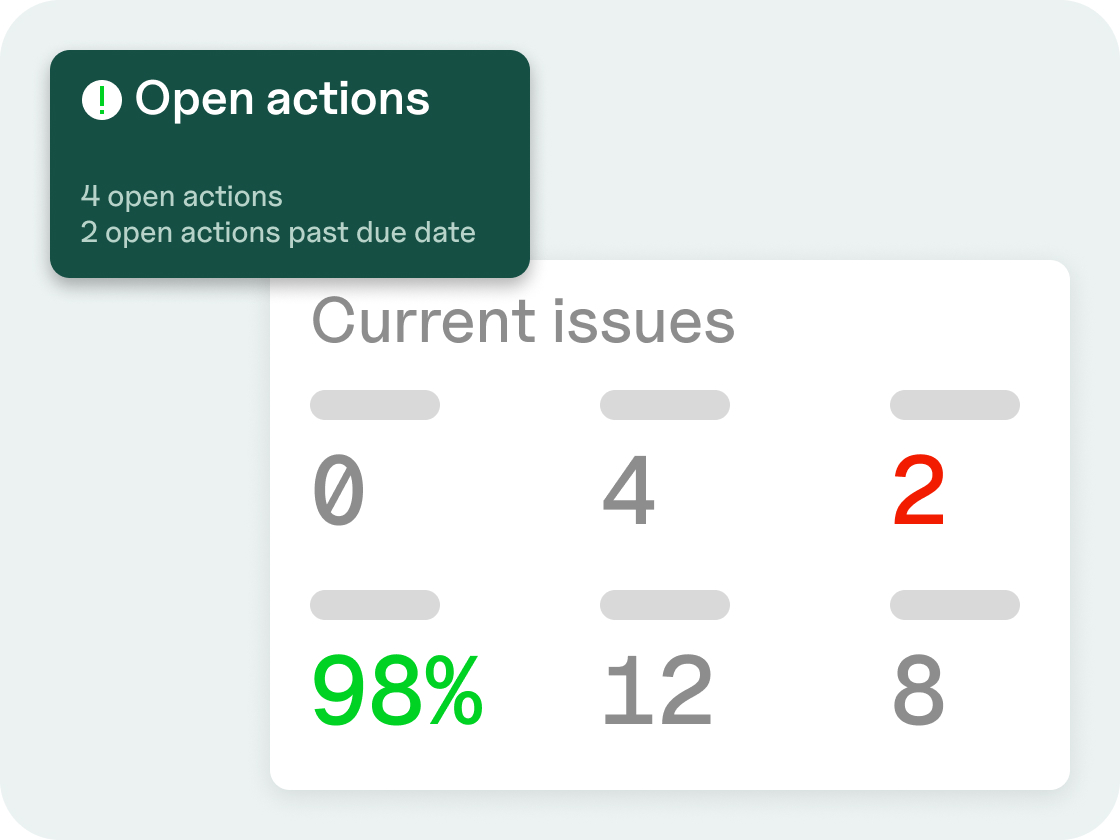1120x840 pixels.
Task: Select the placeholder label above 98%
Action: point(375,605)
